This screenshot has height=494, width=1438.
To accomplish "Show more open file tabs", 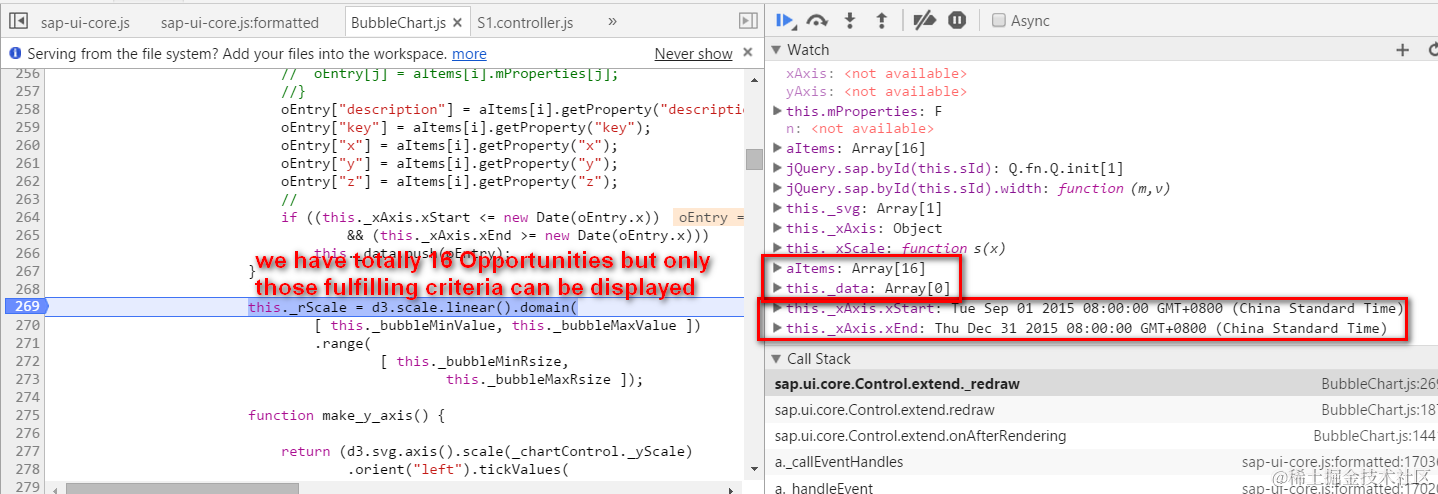I will [x=612, y=21].
